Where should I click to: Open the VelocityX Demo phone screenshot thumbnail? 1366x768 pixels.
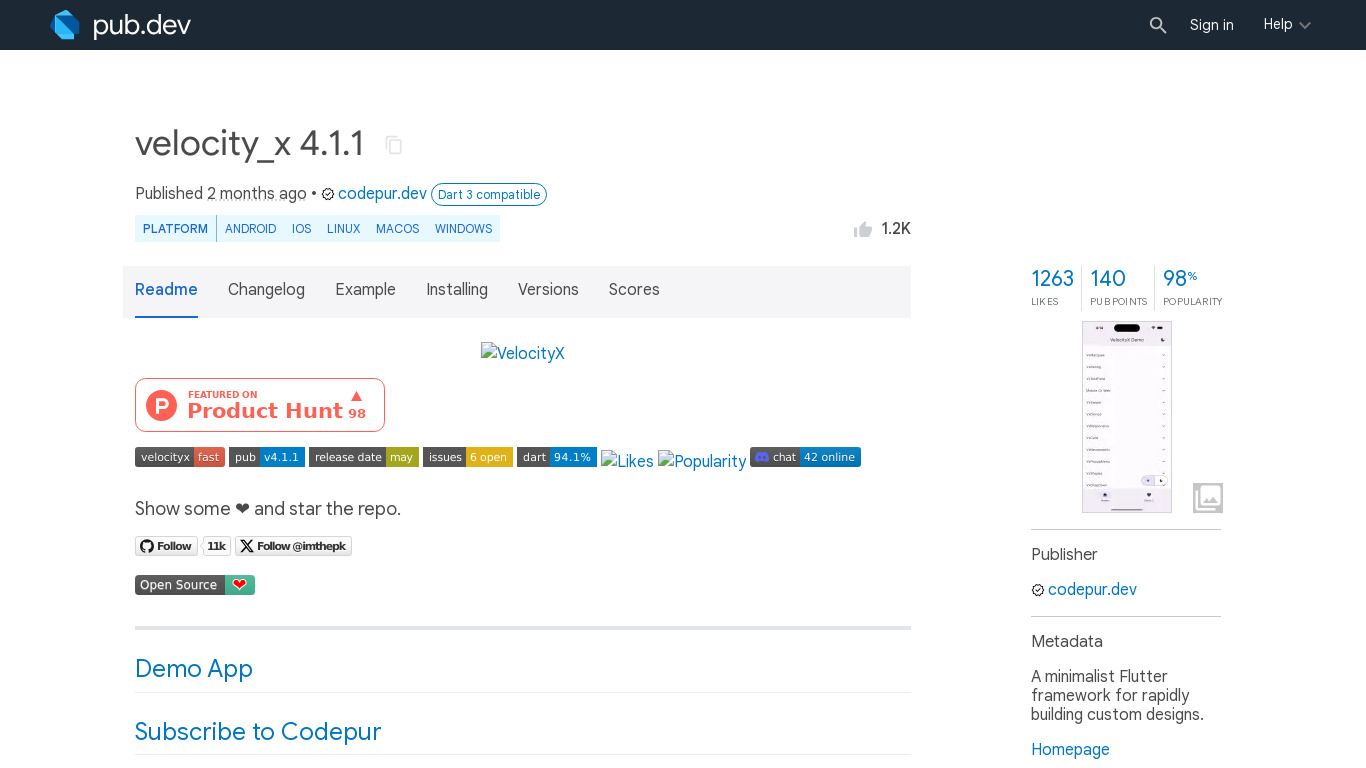coord(1127,417)
